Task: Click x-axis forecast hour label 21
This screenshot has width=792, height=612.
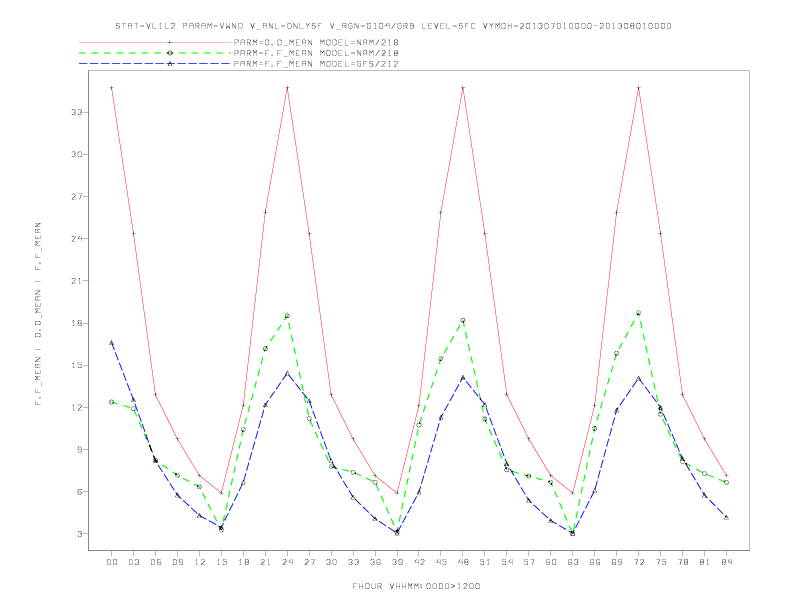Action: coord(265,562)
